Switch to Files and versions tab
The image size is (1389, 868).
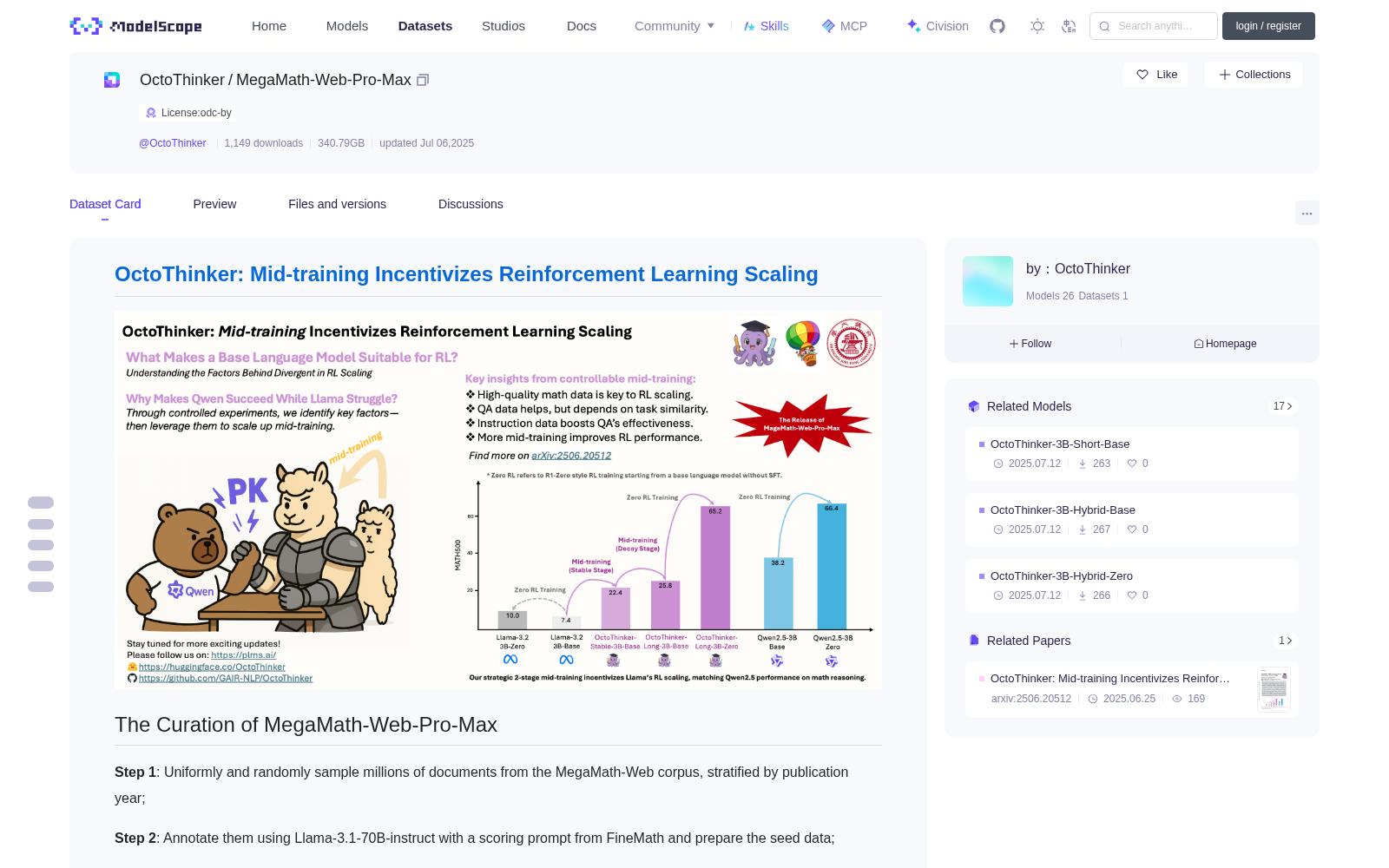click(337, 204)
